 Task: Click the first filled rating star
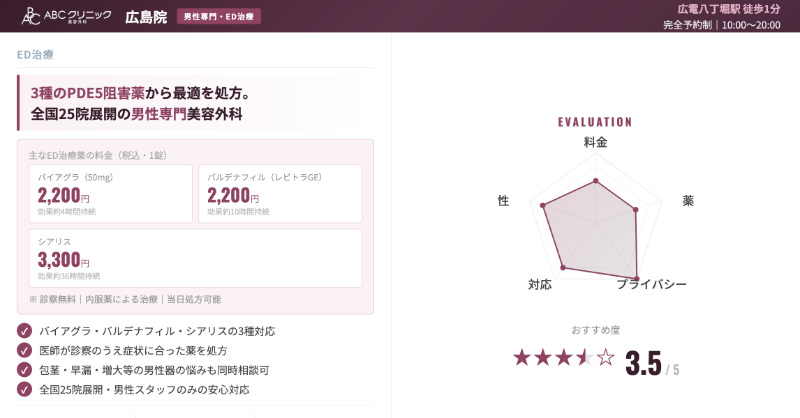(522, 357)
